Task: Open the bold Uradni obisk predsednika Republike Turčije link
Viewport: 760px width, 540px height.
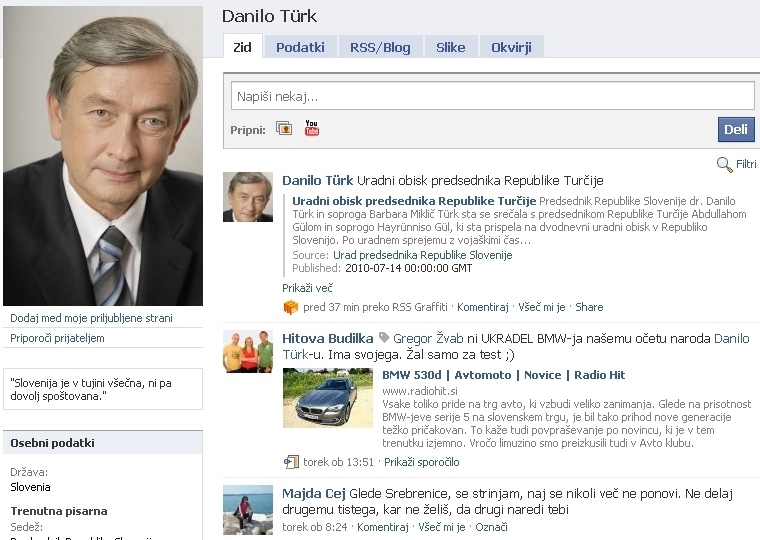Action: [x=414, y=201]
